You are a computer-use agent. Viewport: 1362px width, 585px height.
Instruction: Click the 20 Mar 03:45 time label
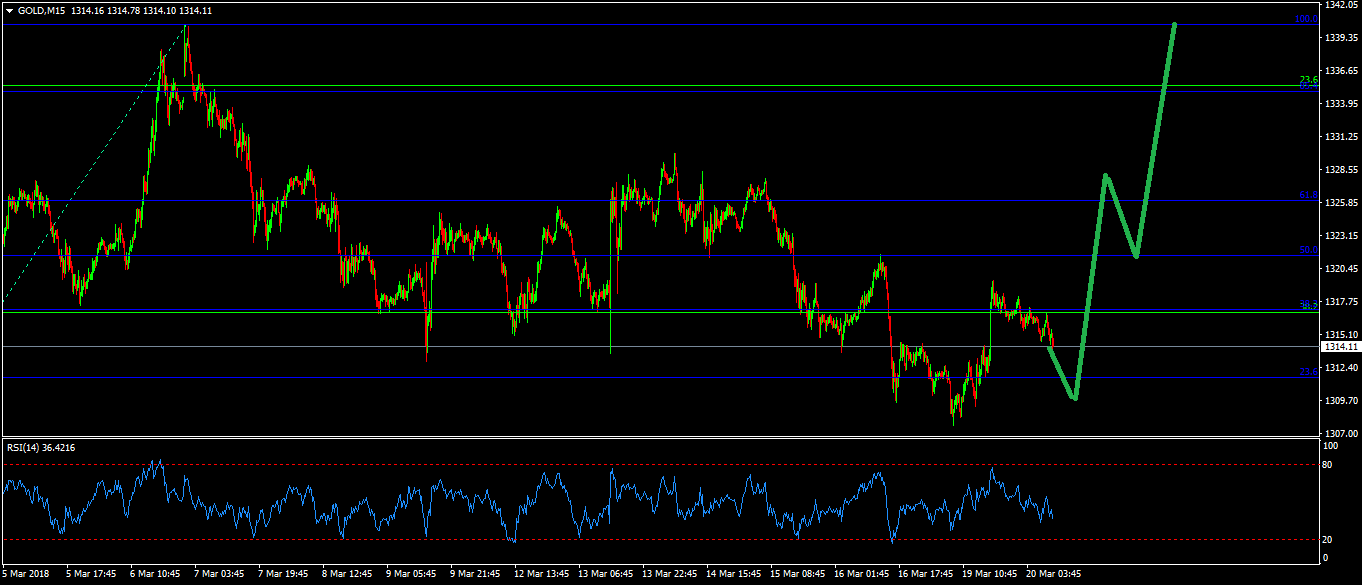click(x=1055, y=574)
